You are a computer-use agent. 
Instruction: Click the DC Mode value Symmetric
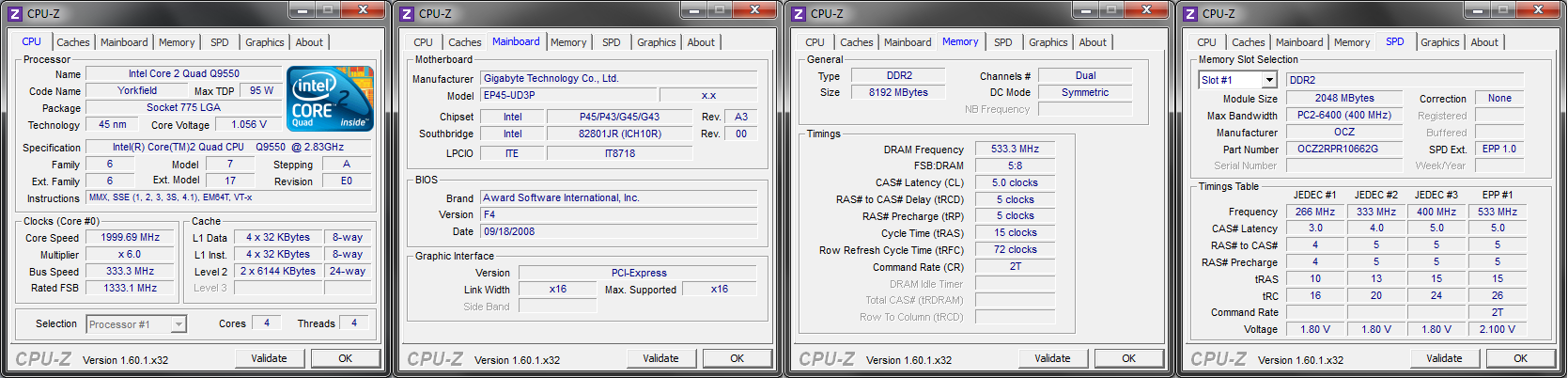pyautogui.click(x=1085, y=92)
